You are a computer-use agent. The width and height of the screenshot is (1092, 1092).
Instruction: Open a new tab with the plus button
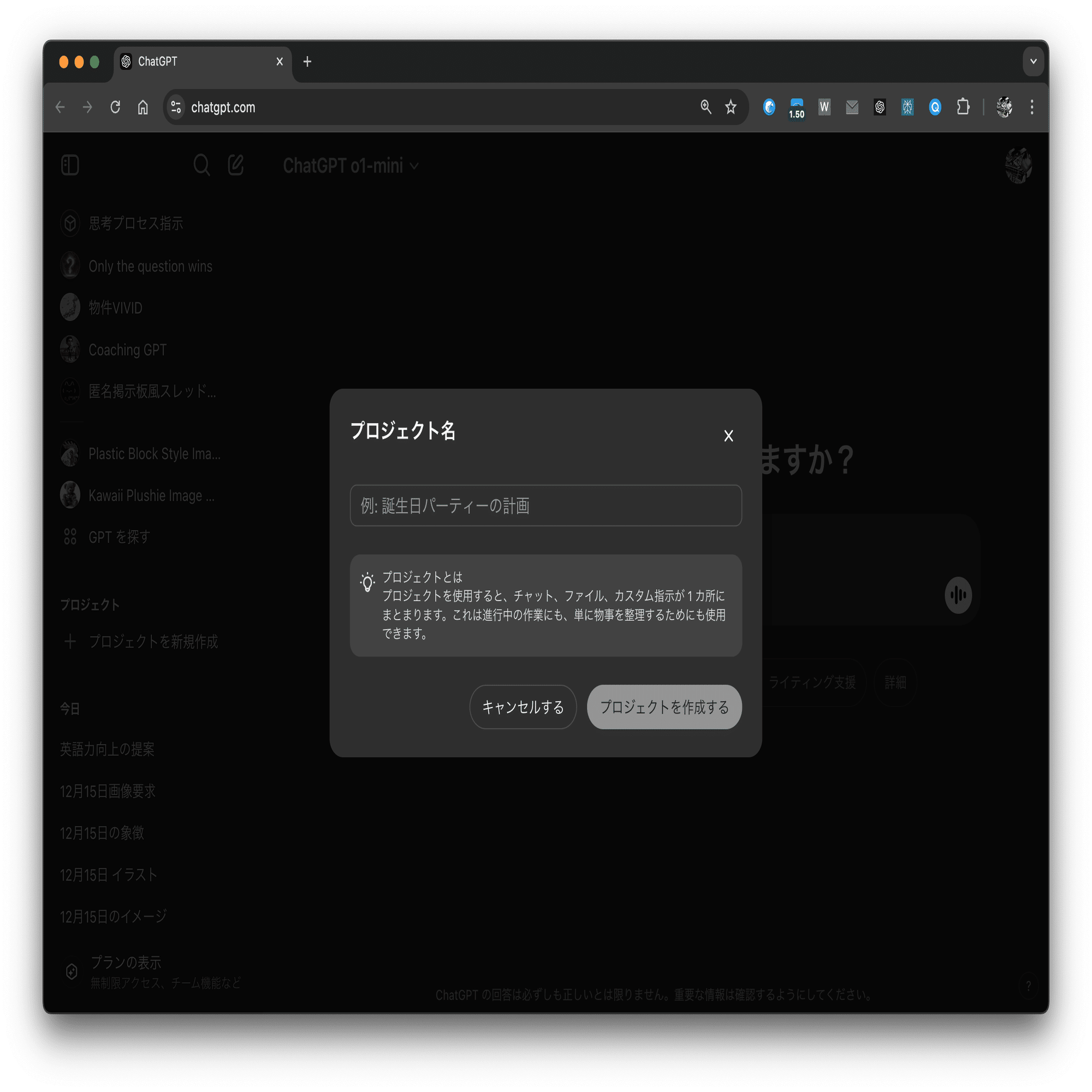(x=307, y=62)
